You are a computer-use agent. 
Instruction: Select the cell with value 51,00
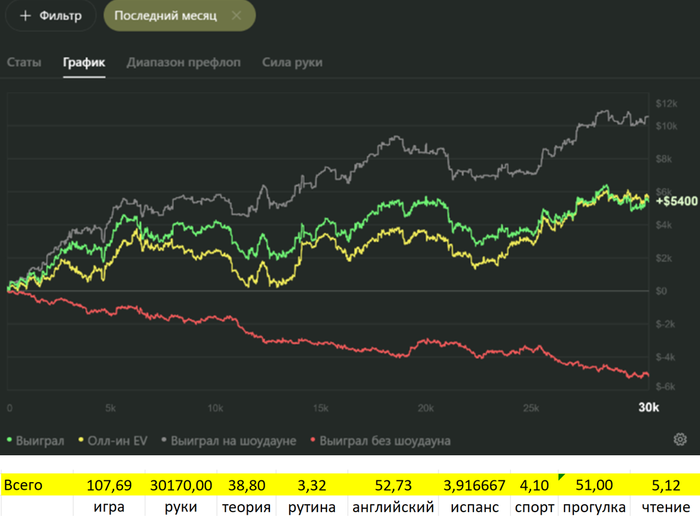tap(594, 485)
